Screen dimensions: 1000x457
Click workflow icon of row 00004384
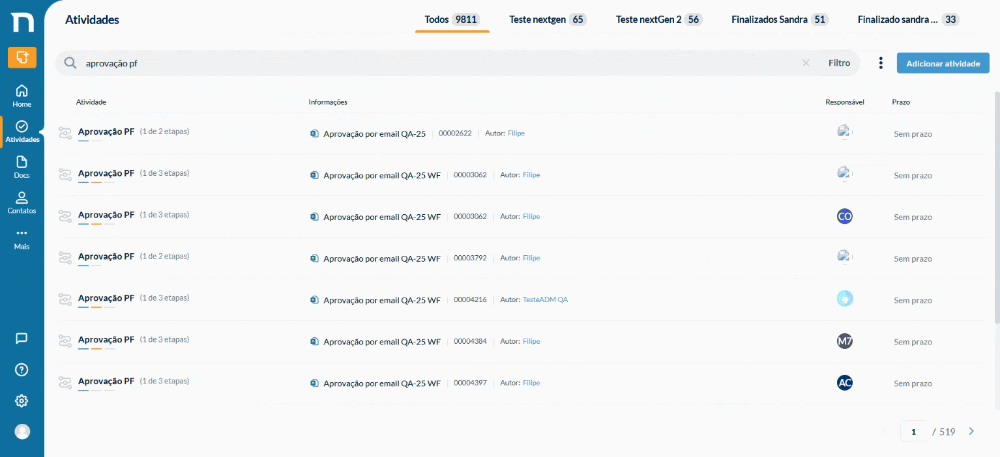(x=65, y=341)
